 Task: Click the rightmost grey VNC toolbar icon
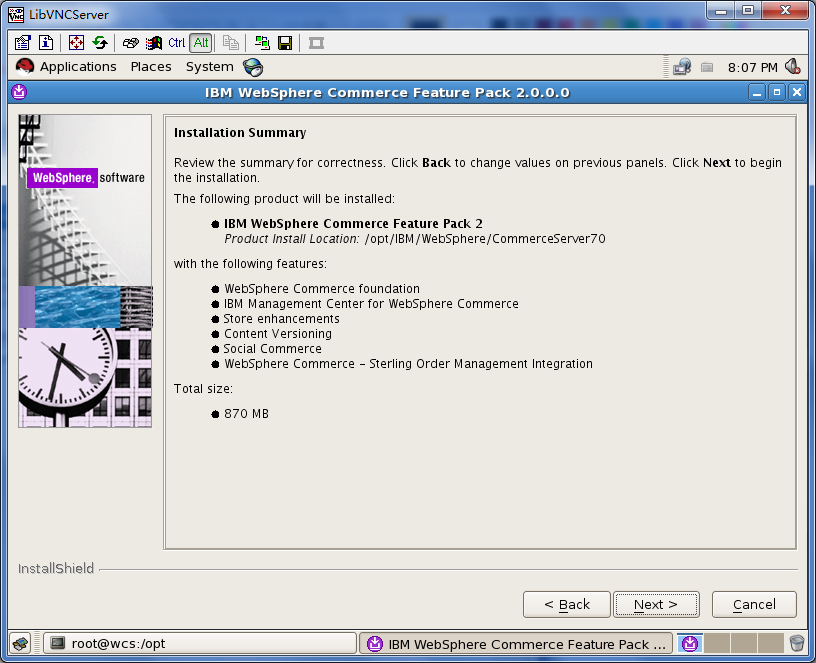[316, 43]
